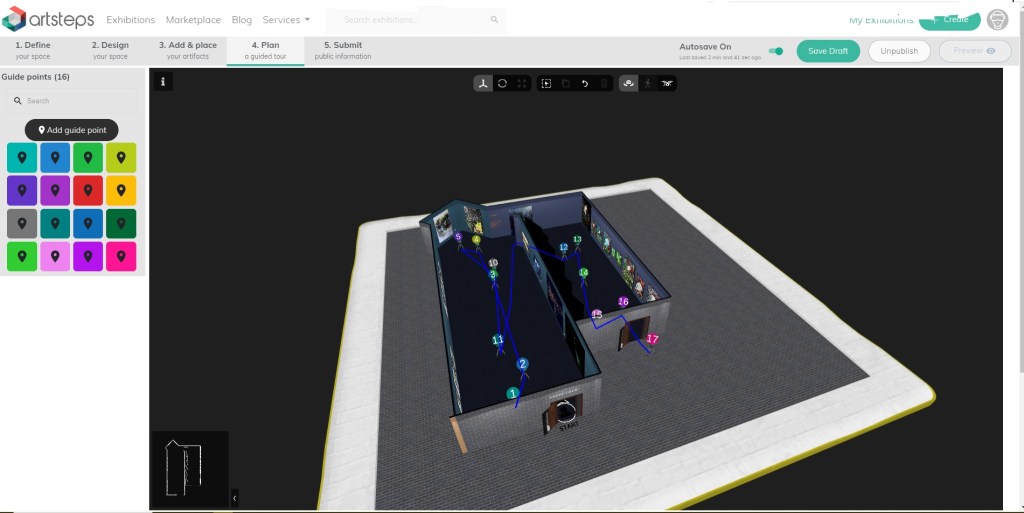This screenshot has width=1024, height=513.
Task: Select the axis move gizmo tool
Action: pos(482,83)
